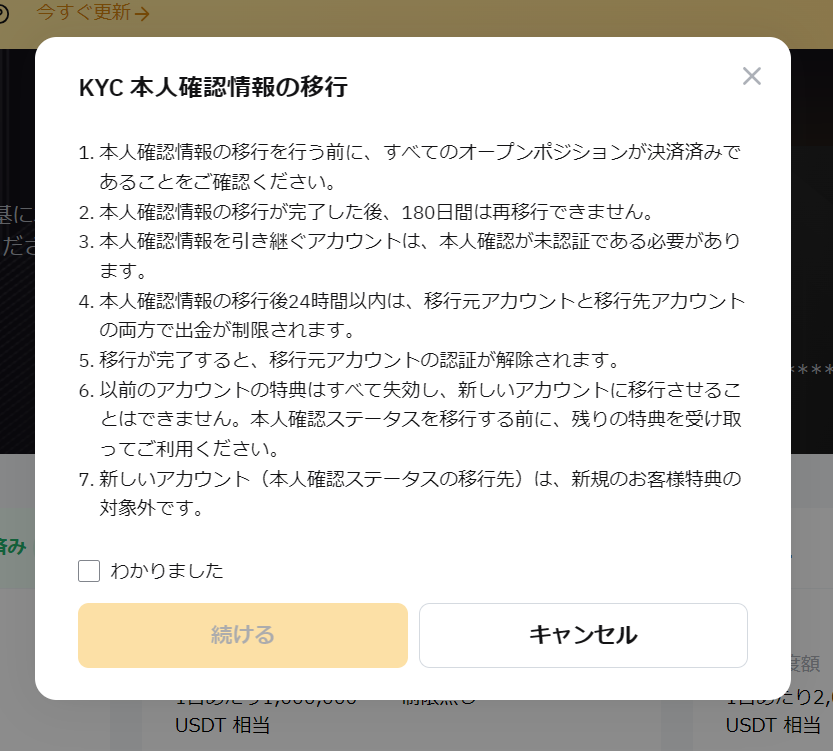Click the わかりました label text
Viewport: 833px width, 751px height.
167,571
